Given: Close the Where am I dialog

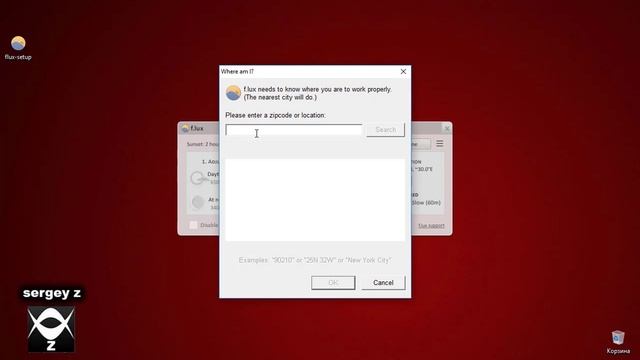Looking at the screenshot, I should (403, 71).
